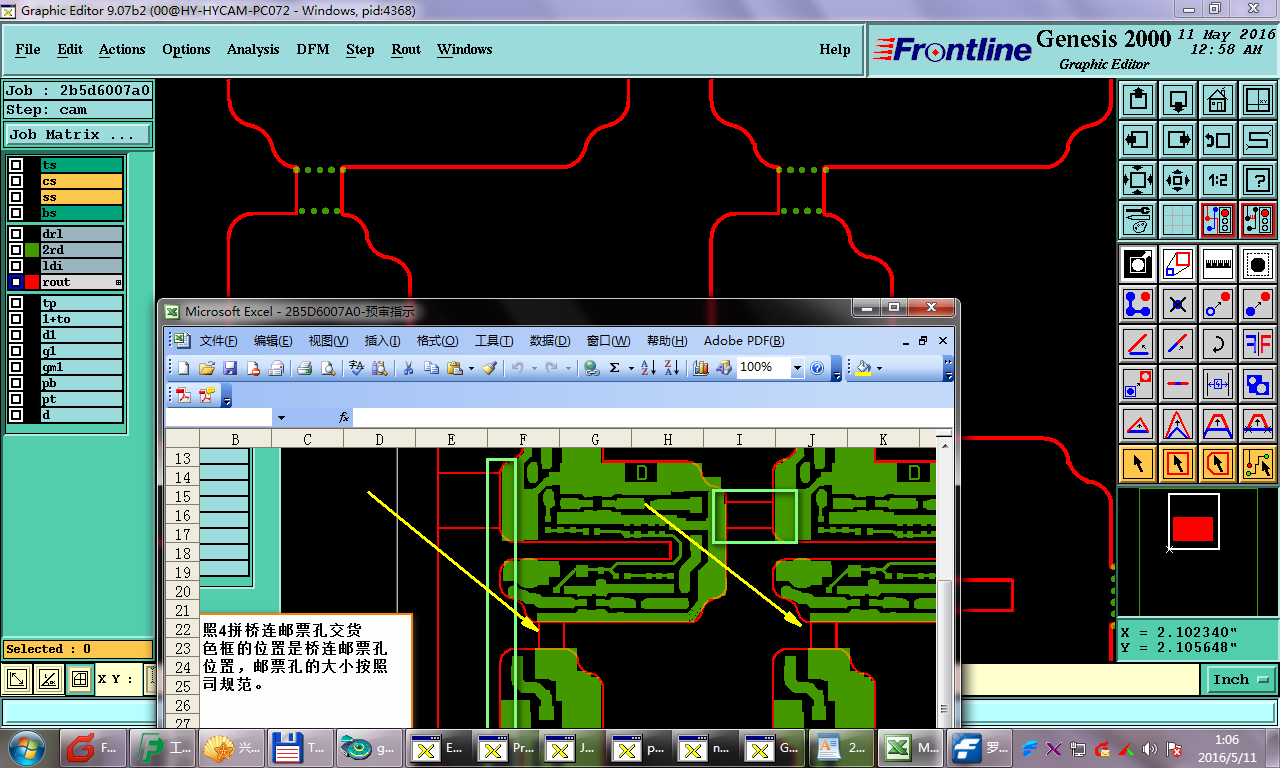Open the Genesis DFM menu
The width and height of the screenshot is (1280, 768).
pos(313,49)
